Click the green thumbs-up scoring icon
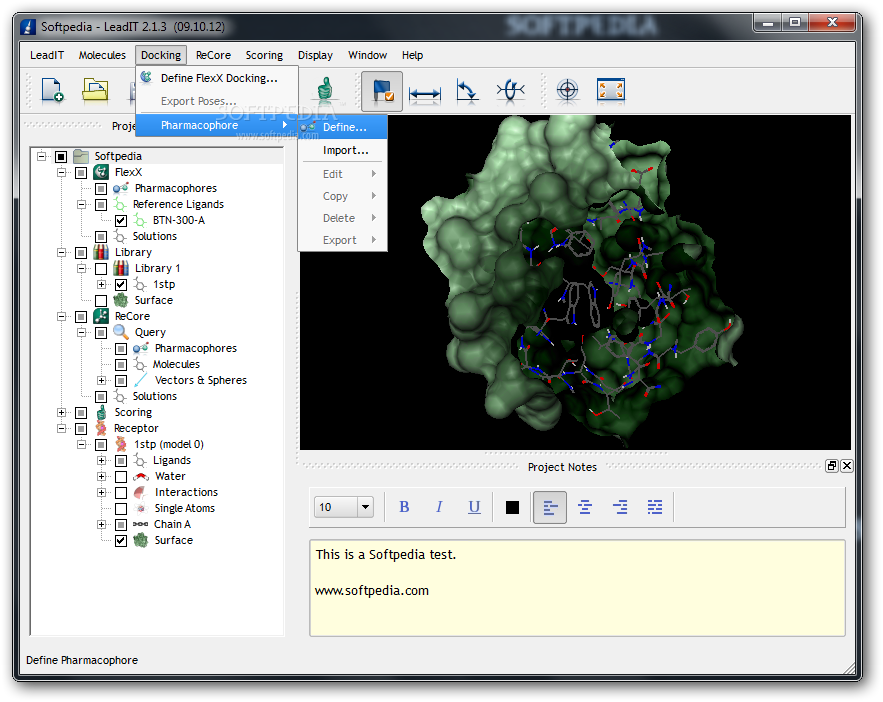883x702 pixels. (x=325, y=90)
